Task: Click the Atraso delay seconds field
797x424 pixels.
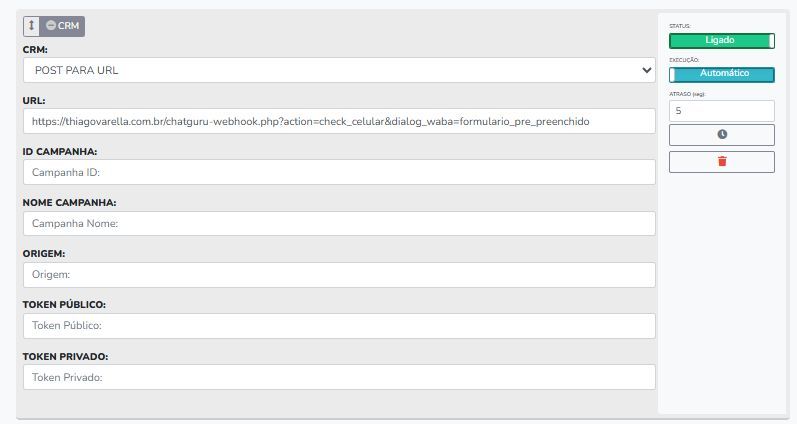Action: (722, 111)
